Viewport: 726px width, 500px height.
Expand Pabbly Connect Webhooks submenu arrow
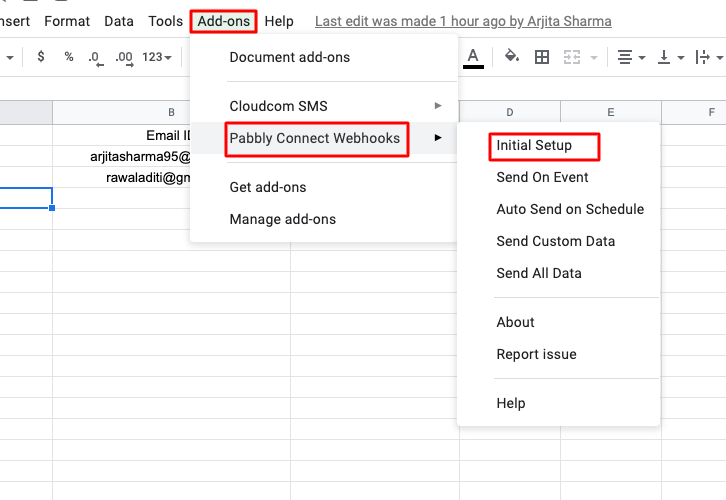438,138
